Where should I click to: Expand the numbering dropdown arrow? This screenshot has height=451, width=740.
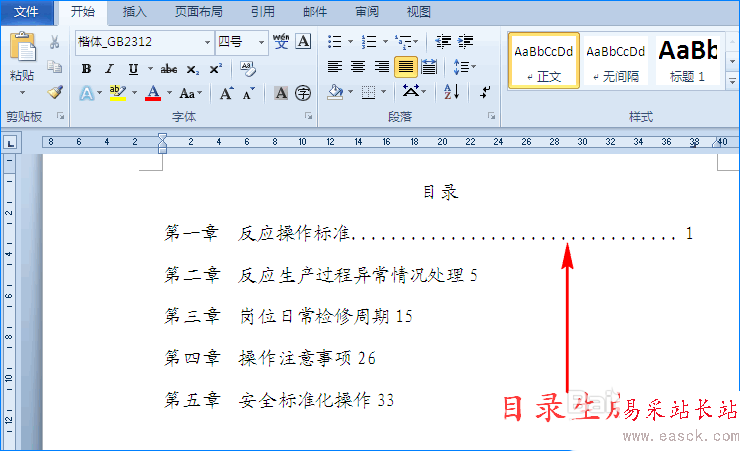click(385, 42)
